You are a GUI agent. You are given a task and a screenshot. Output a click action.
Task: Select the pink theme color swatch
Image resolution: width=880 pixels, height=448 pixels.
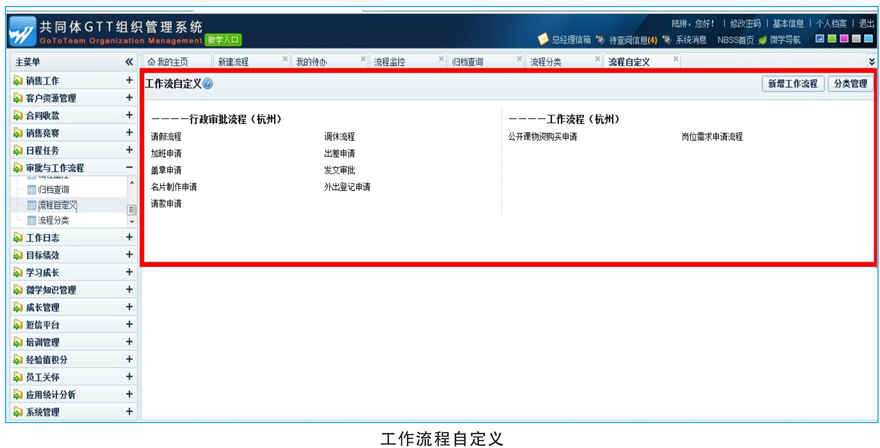[x=844, y=39]
